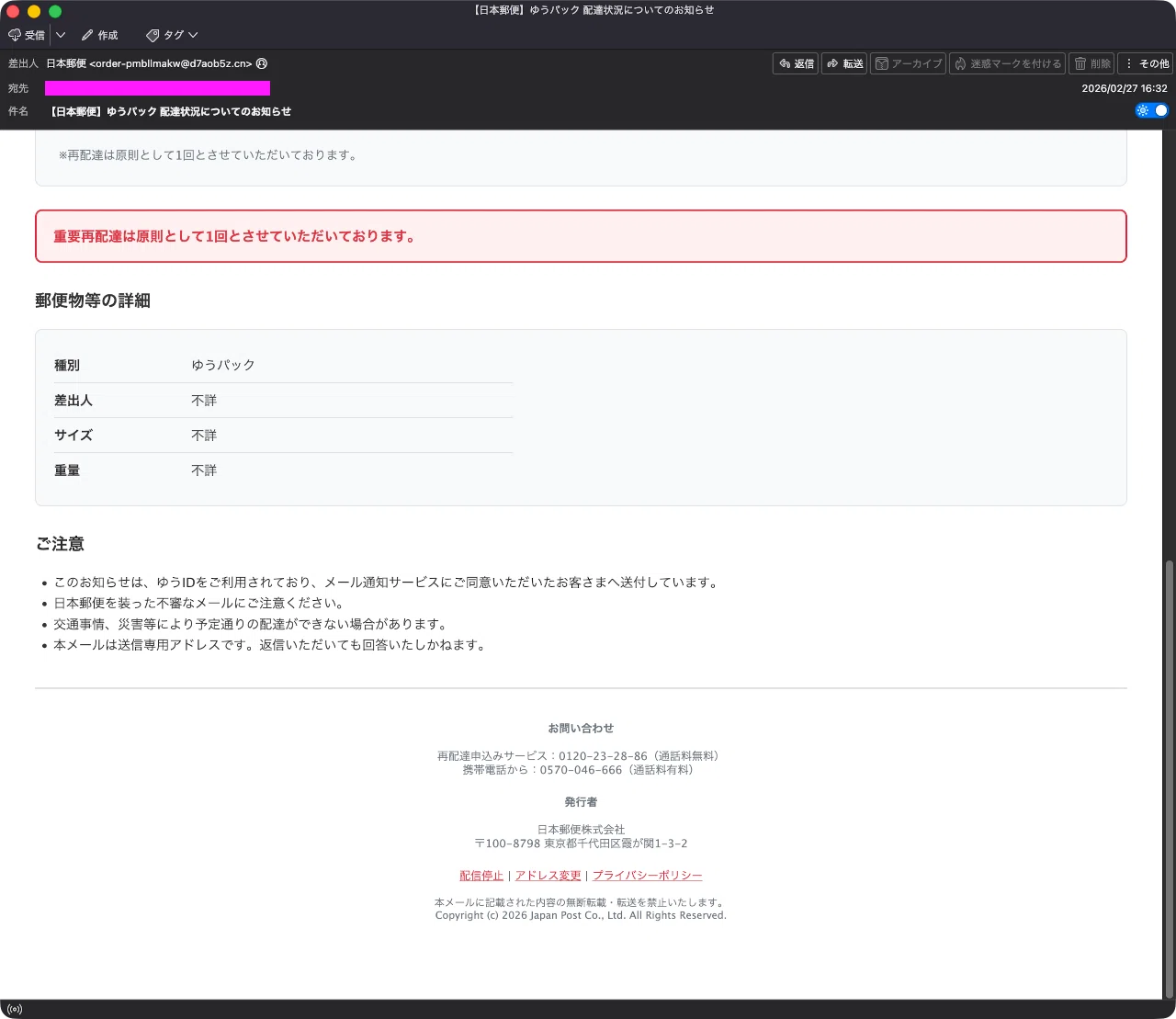Click the online status icon in status bar
This screenshot has width=1176, height=1019.
[14, 1009]
